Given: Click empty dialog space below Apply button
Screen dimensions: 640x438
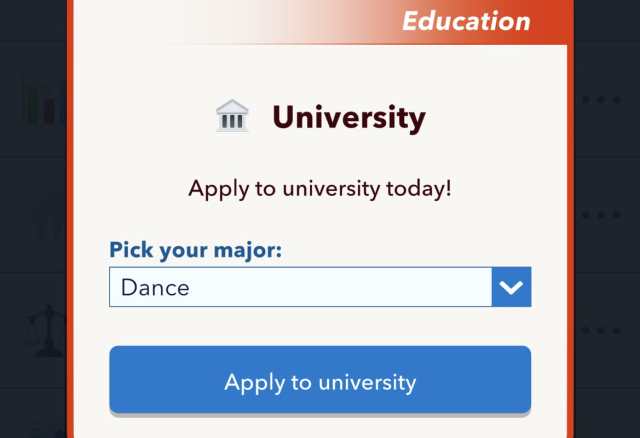Looking at the screenshot, I should (x=320, y=427).
